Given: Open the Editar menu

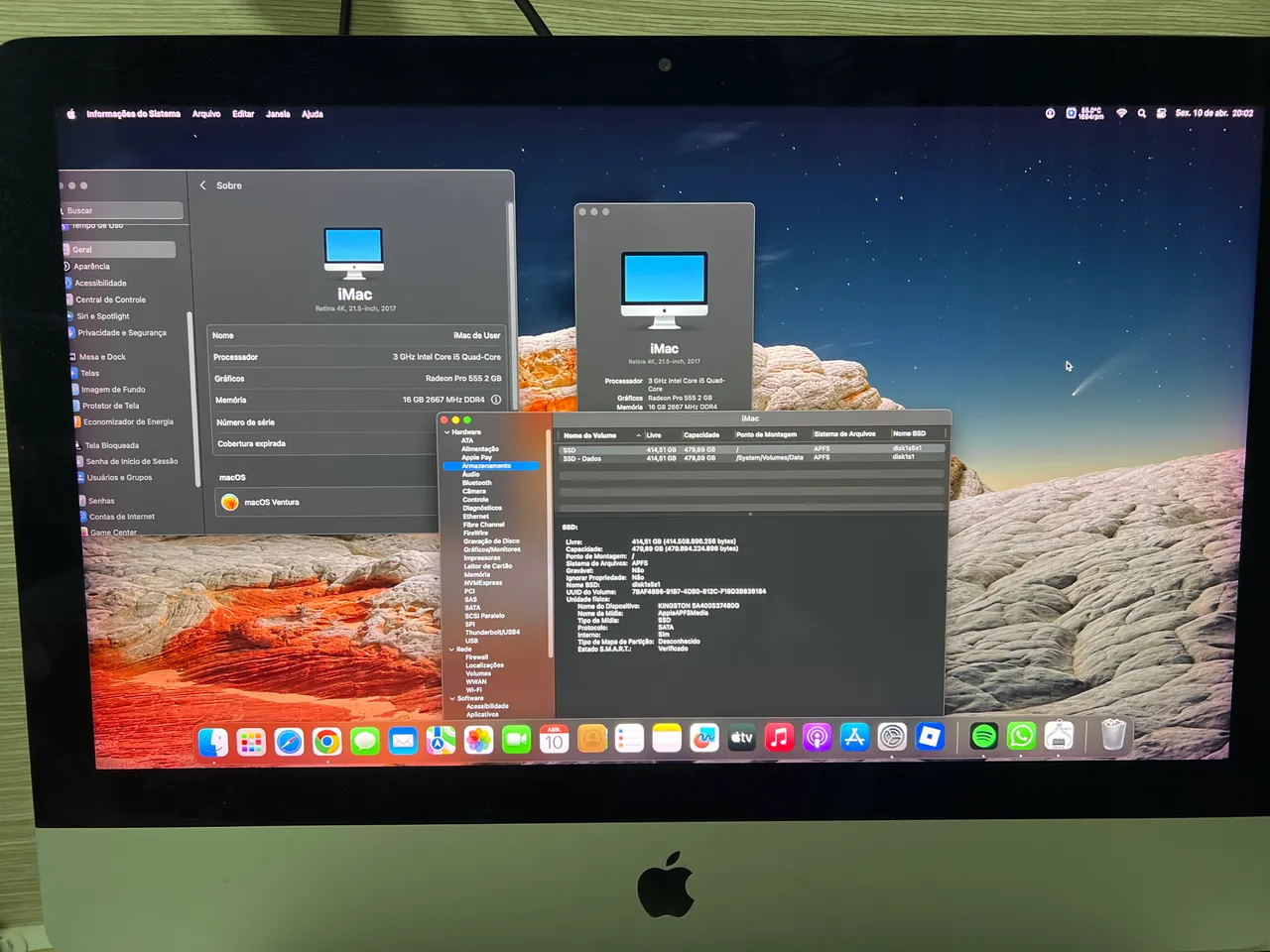Looking at the screenshot, I should coord(243,114).
